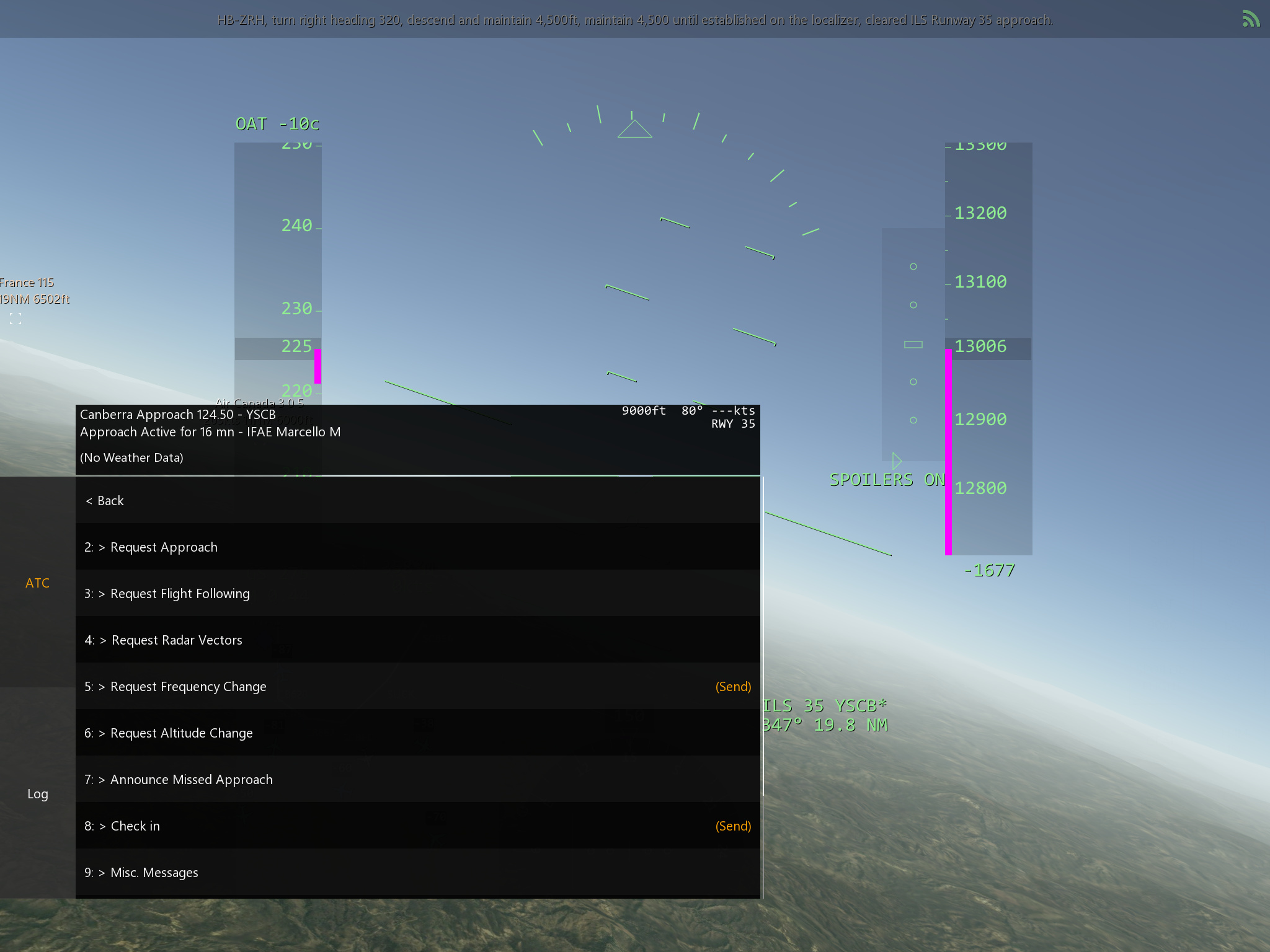1270x952 pixels.
Task: Click the glideslope center rectangle marker
Action: click(913, 345)
